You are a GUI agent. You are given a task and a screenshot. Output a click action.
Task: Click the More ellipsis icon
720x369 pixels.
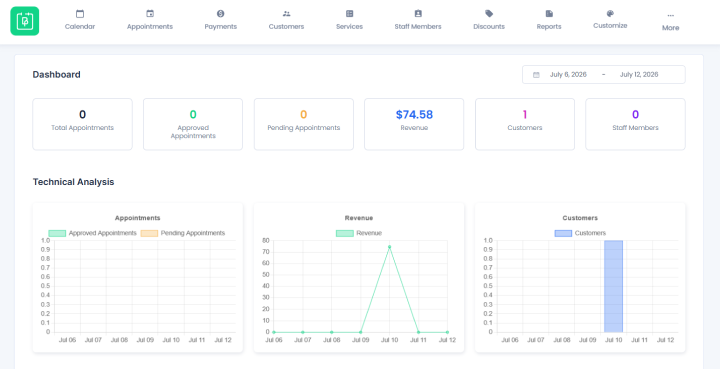click(670, 16)
